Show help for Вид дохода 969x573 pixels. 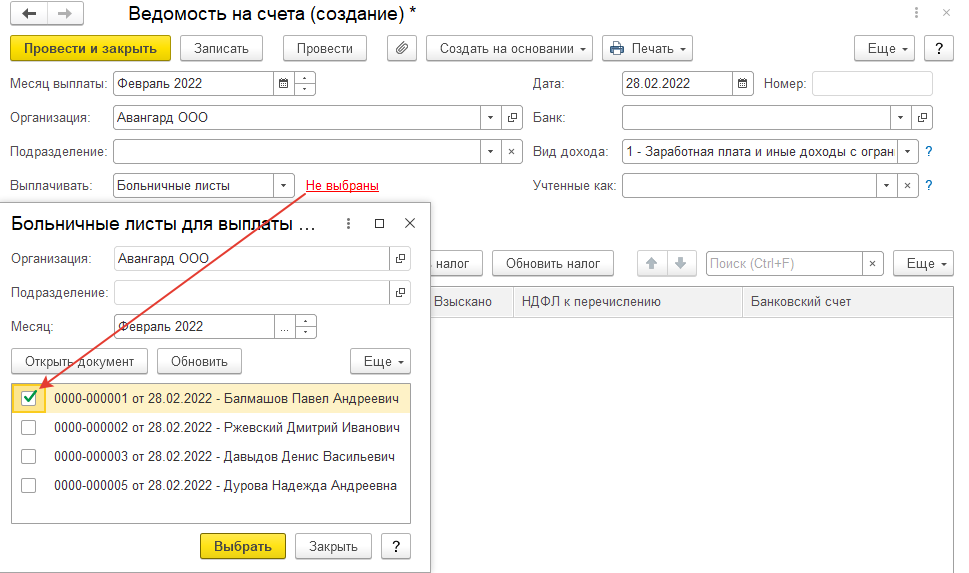pyautogui.click(x=928, y=151)
